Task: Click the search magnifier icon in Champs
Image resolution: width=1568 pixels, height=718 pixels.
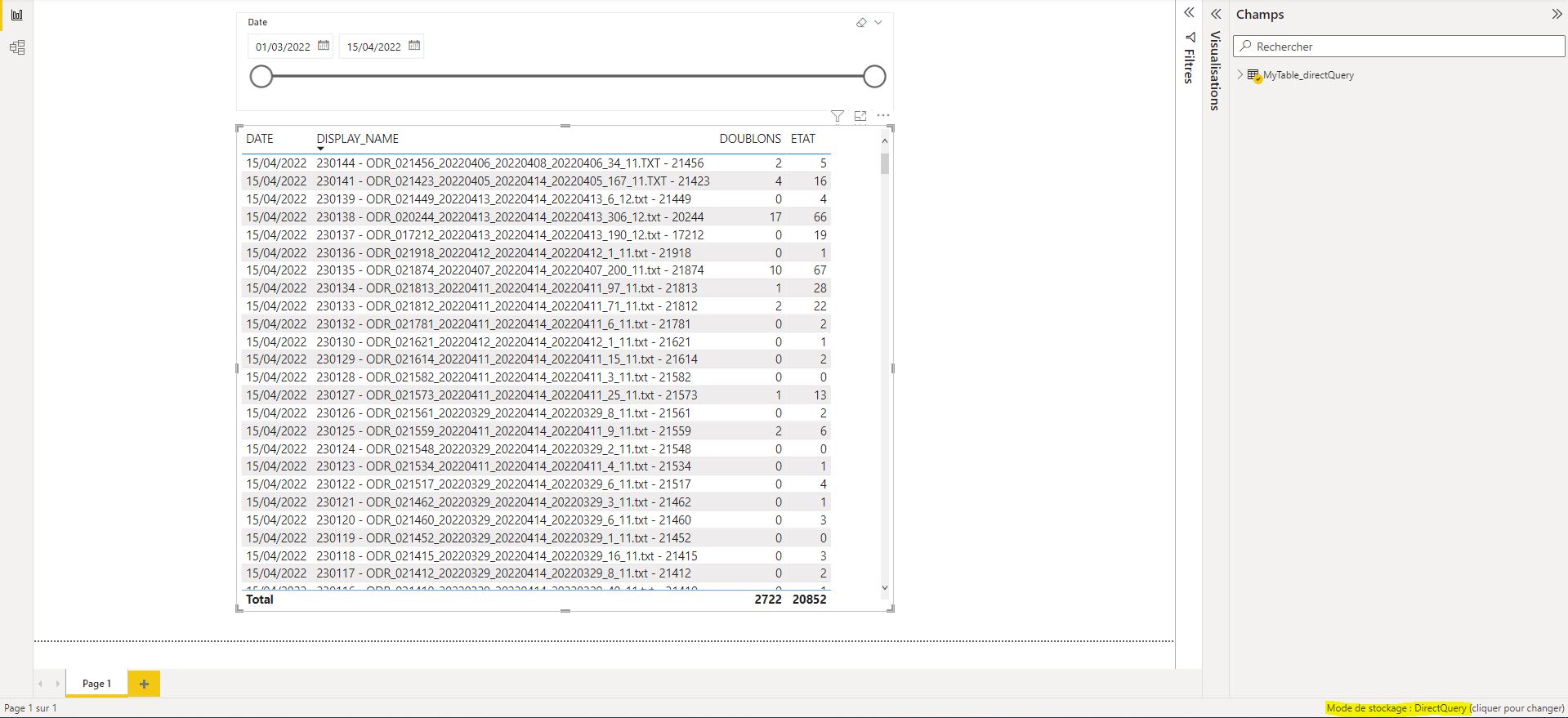Action: (1246, 47)
